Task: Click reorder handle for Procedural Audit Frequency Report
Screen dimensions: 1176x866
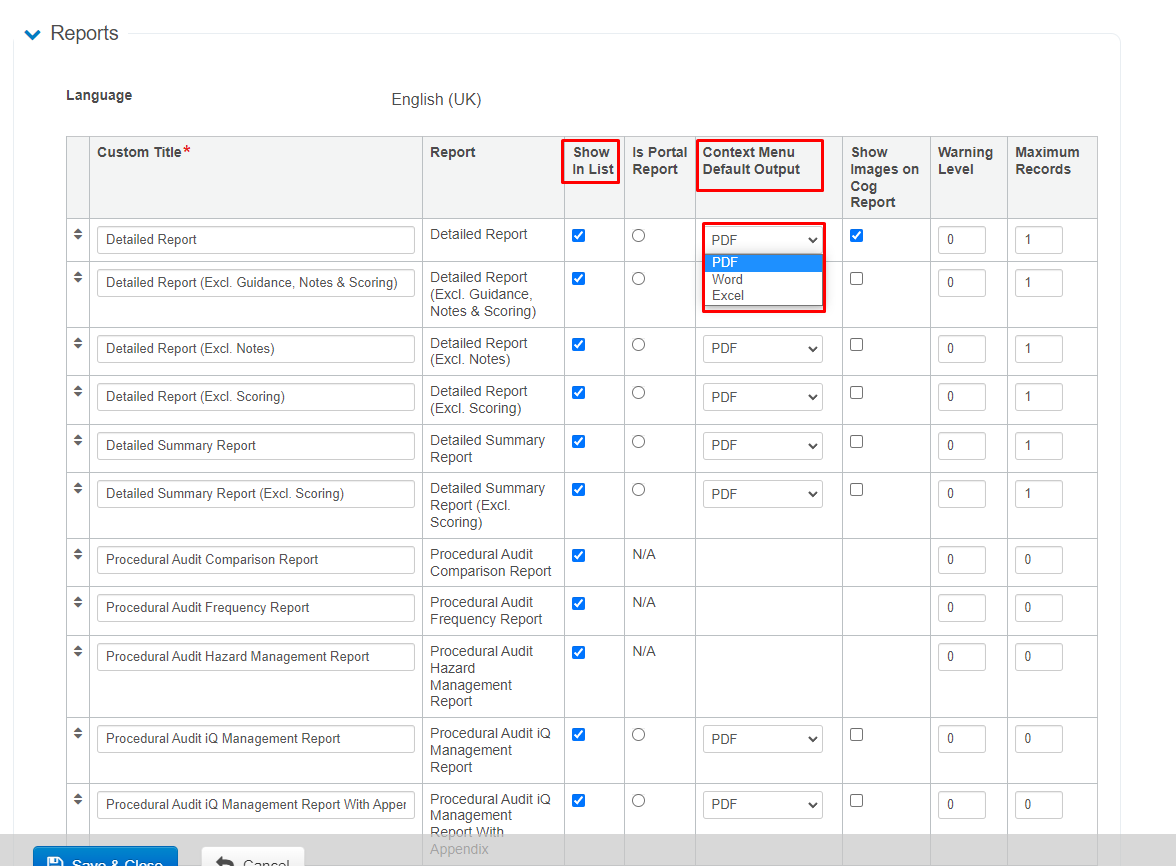Action: coord(78,602)
